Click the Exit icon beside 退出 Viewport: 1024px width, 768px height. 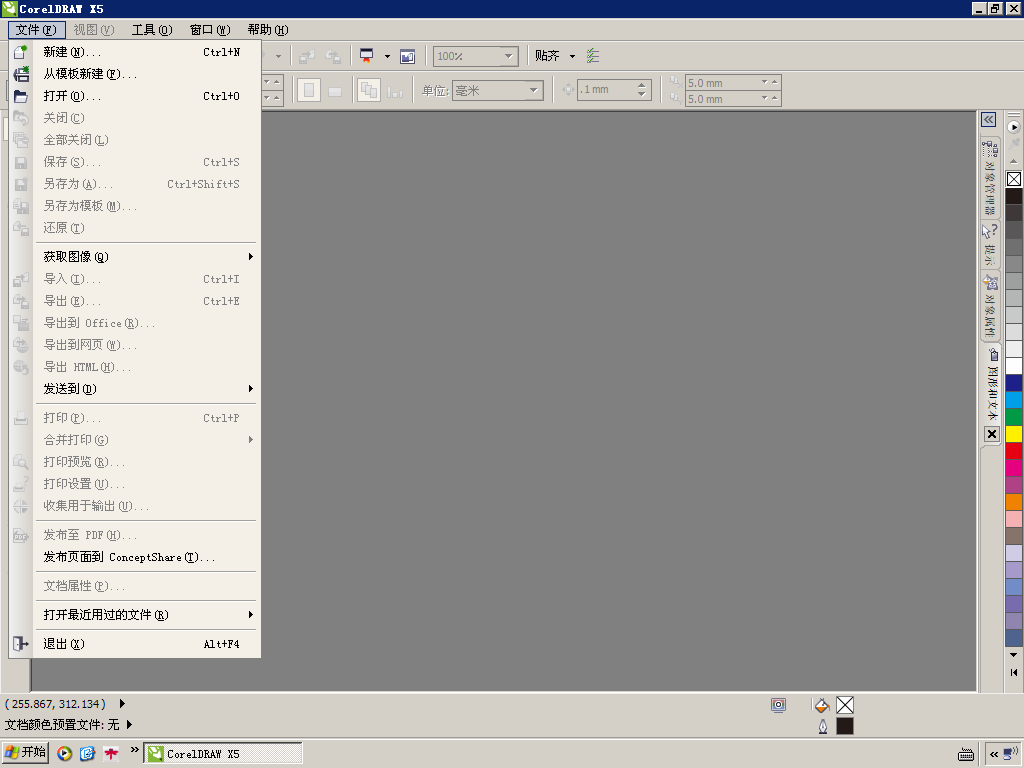pyautogui.click(x=21, y=644)
